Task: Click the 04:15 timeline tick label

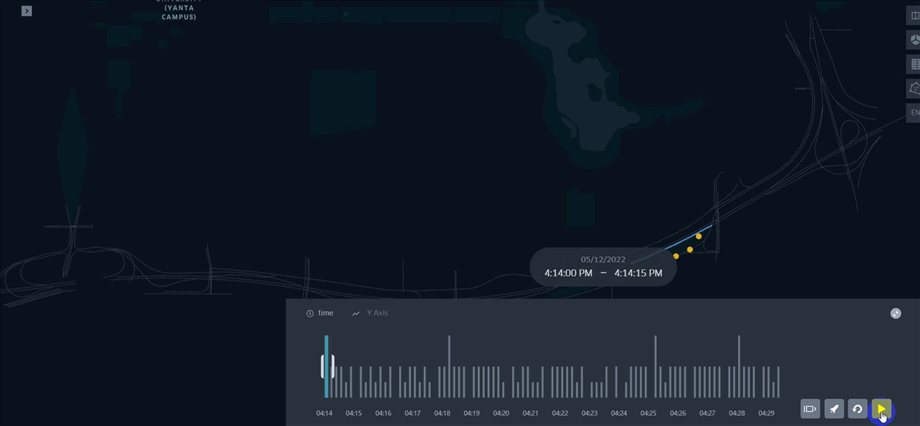Action: click(x=354, y=413)
